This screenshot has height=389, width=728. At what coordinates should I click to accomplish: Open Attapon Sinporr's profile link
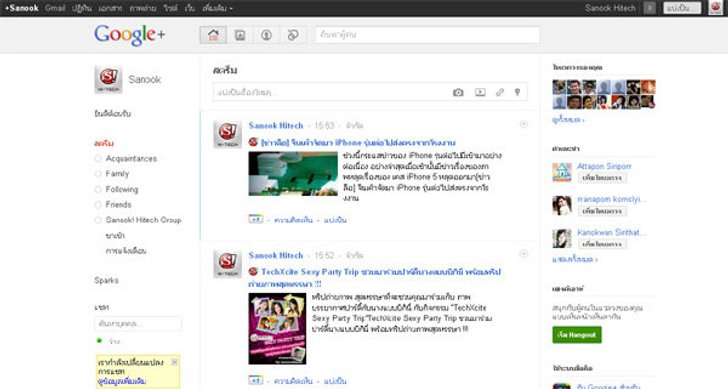tap(604, 166)
